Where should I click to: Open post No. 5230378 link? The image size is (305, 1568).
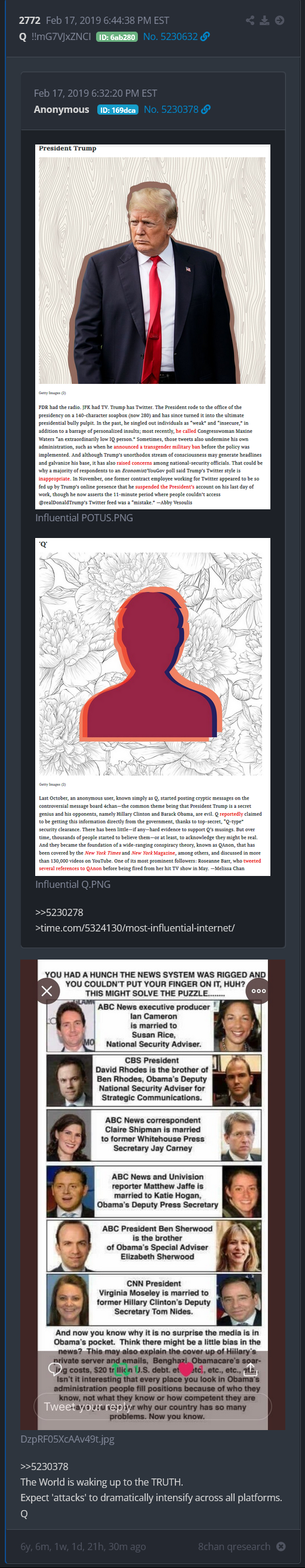tap(171, 109)
